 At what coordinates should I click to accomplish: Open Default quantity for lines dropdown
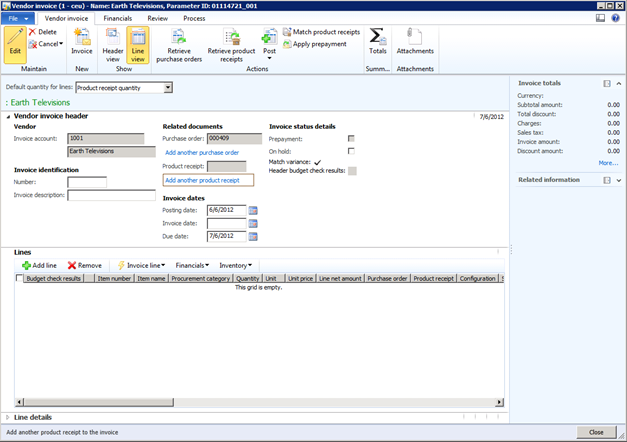pyautogui.click(x=168, y=88)
